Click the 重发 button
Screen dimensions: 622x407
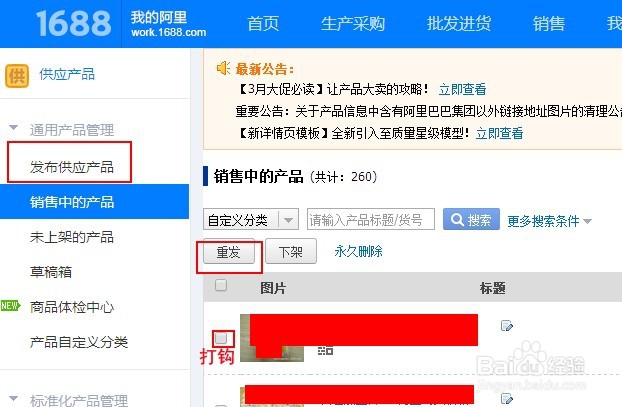[229, 251]
